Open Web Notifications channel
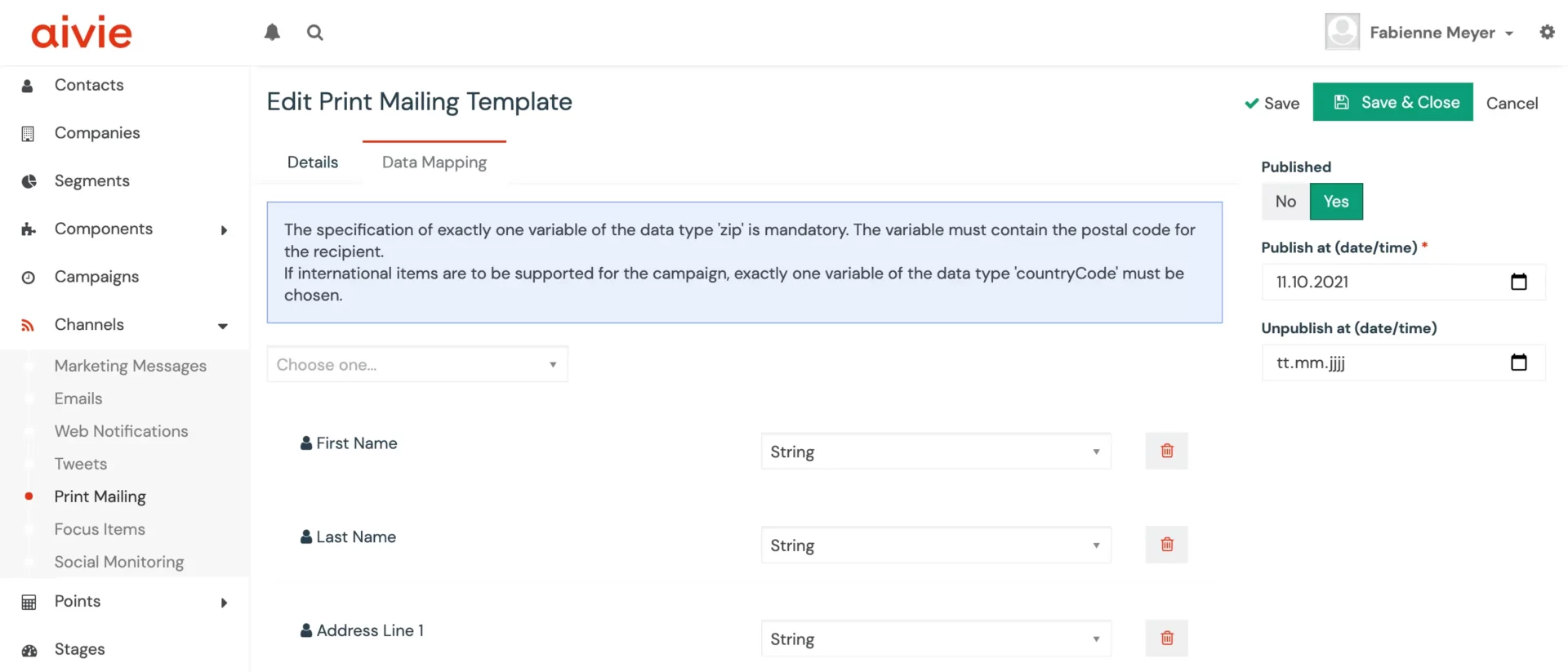1568x672 pixels. (122, 431)
